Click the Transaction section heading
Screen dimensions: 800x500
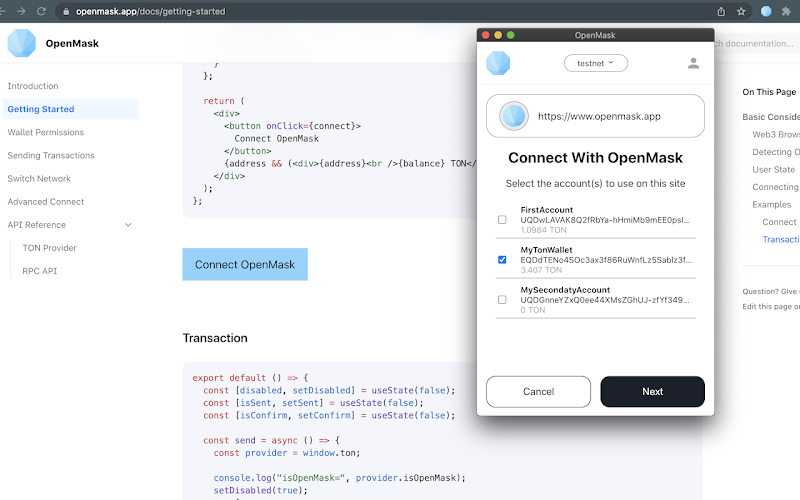[x=215, y=338]
